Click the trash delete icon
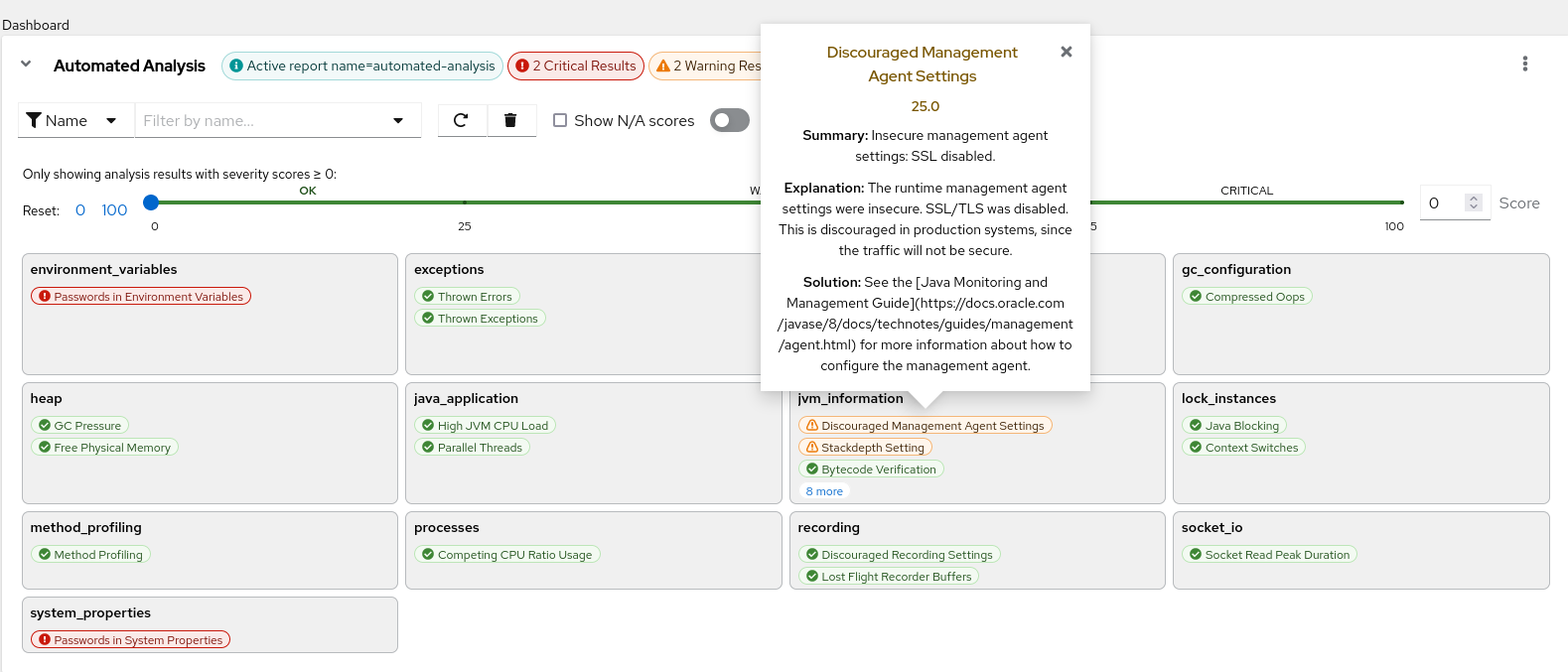This screenshot has width=1568, height=672. point(510,120)
